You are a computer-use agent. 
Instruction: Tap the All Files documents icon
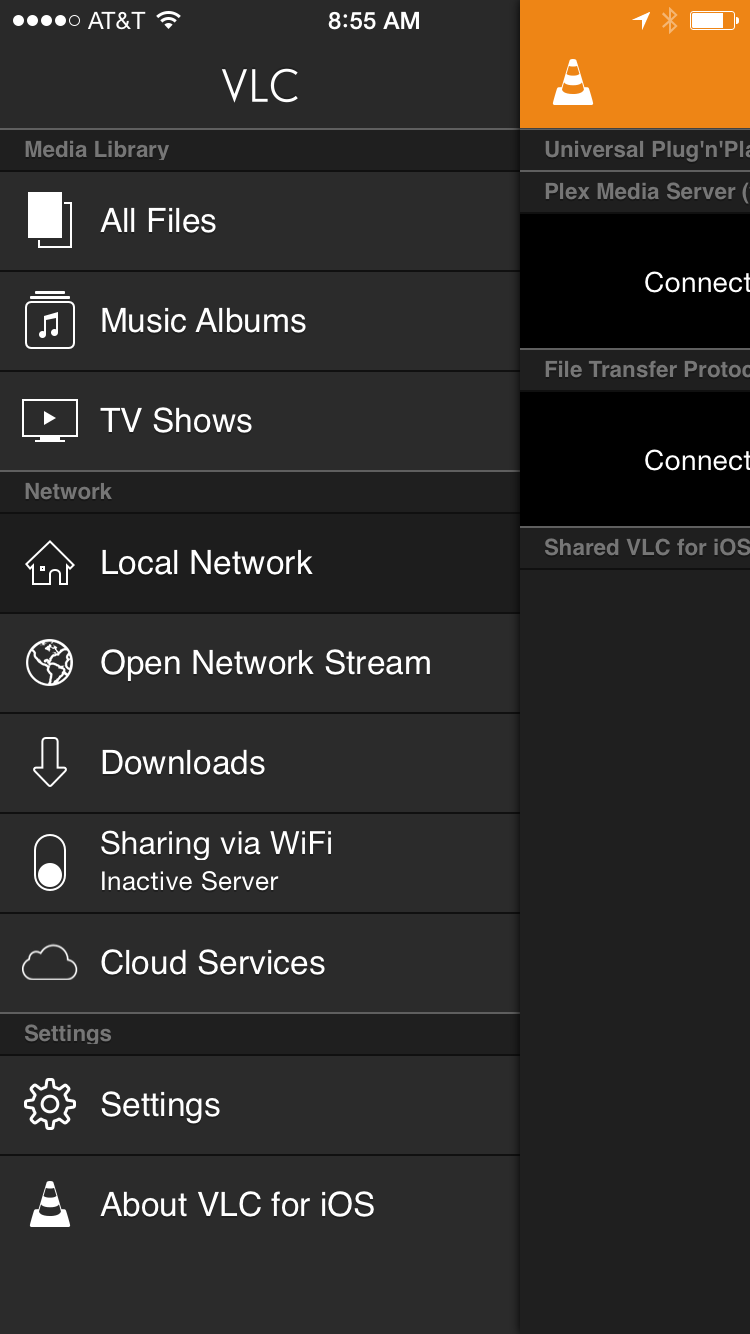(49, 220)
